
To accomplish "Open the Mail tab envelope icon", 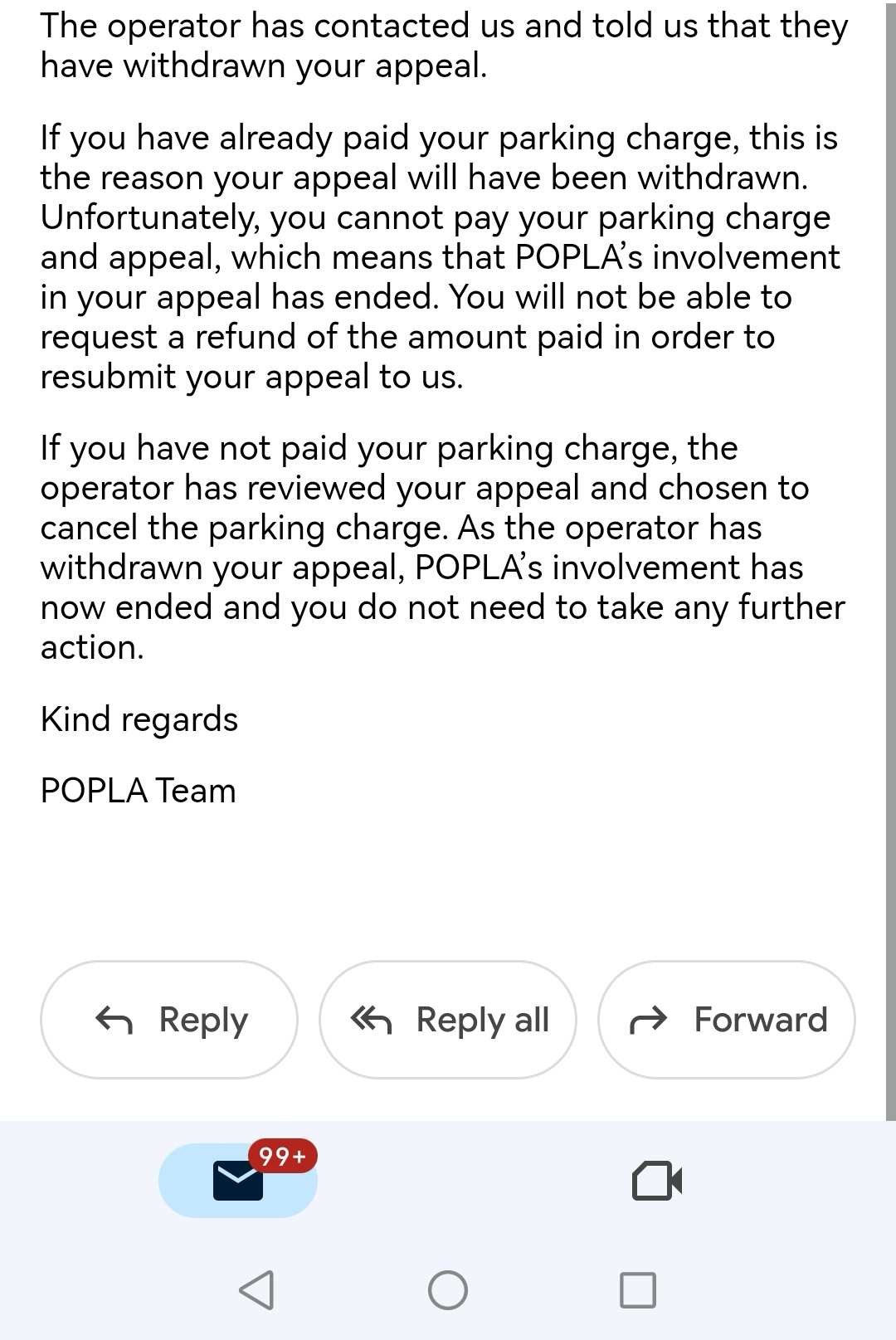I will (237, 1181).
